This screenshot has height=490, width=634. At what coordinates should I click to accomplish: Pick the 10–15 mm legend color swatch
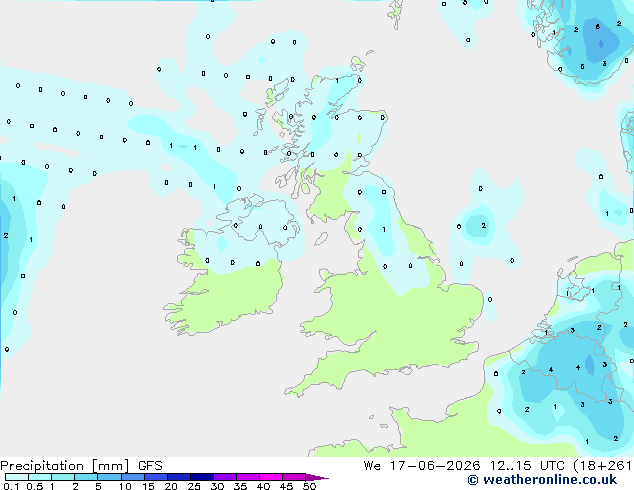click(133, 477)
